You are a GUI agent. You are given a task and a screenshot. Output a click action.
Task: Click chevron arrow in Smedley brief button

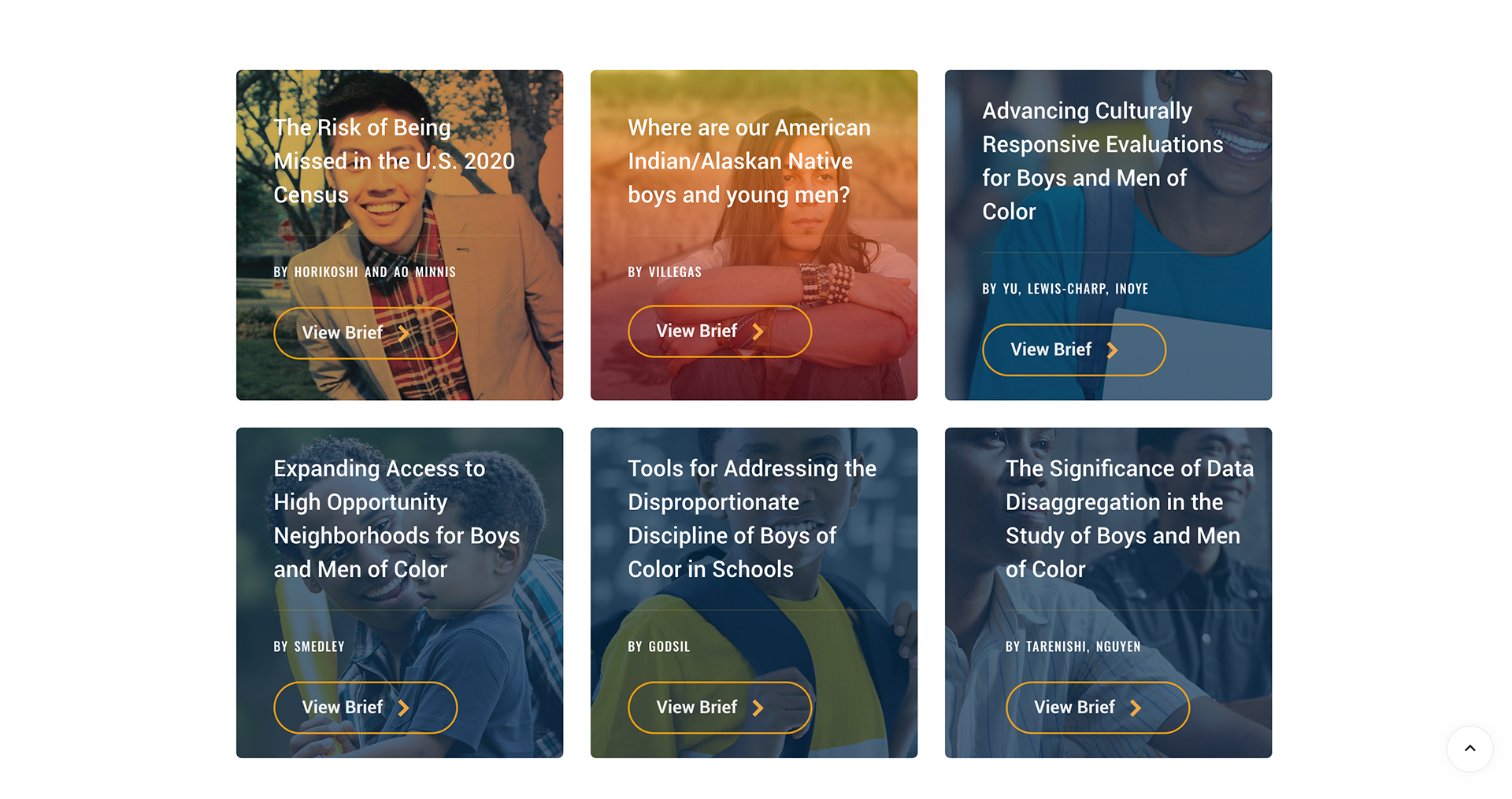403,708
